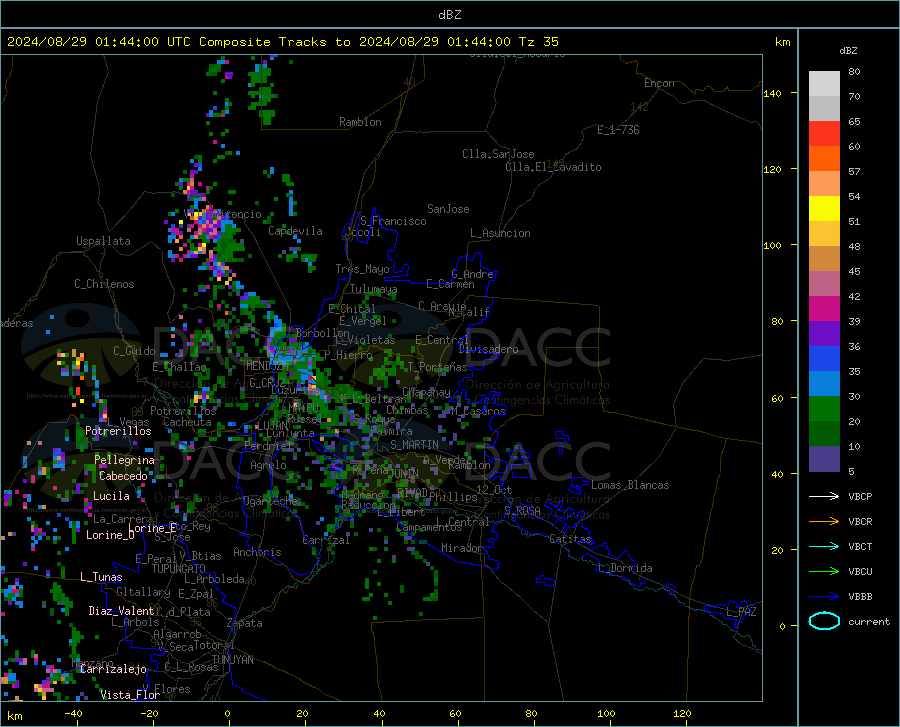900x727 pixels.
Task: Click the -40 km tick on the horizontal axis
Action: pyautogui.click(x=73, y=713)
